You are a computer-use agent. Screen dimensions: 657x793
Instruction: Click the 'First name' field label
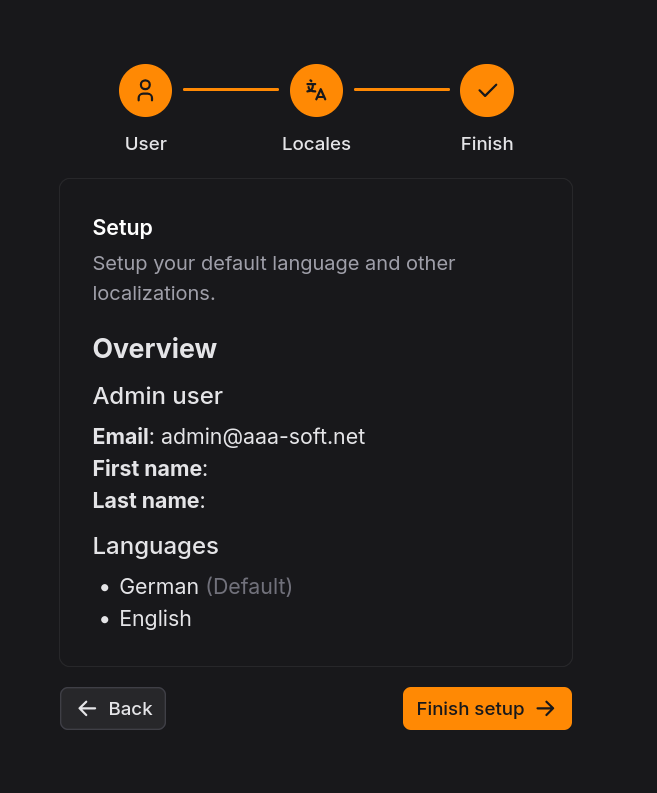pyautogui.click(x=148, y=469)
